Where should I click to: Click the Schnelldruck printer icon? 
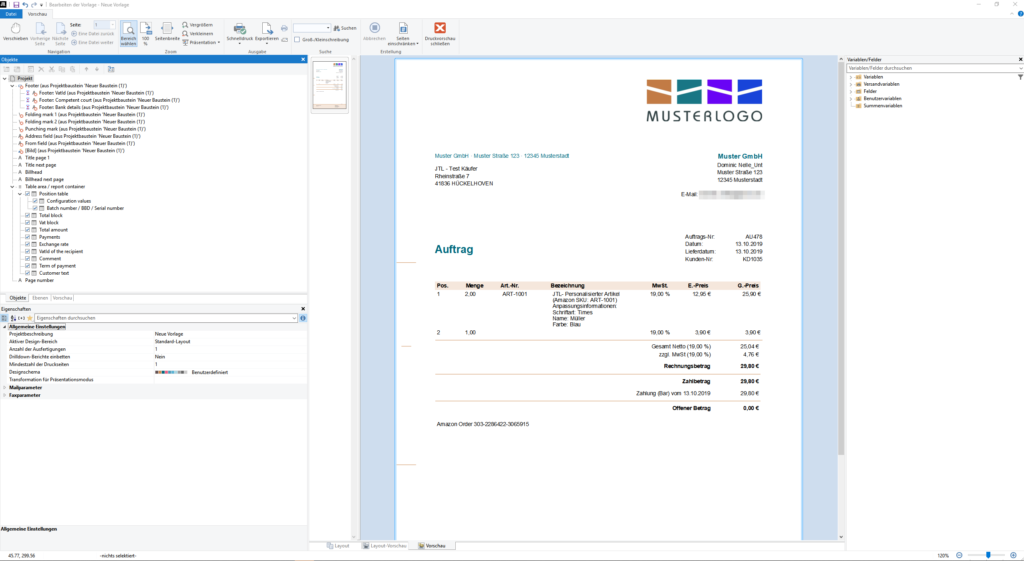[x=240, y=32]
